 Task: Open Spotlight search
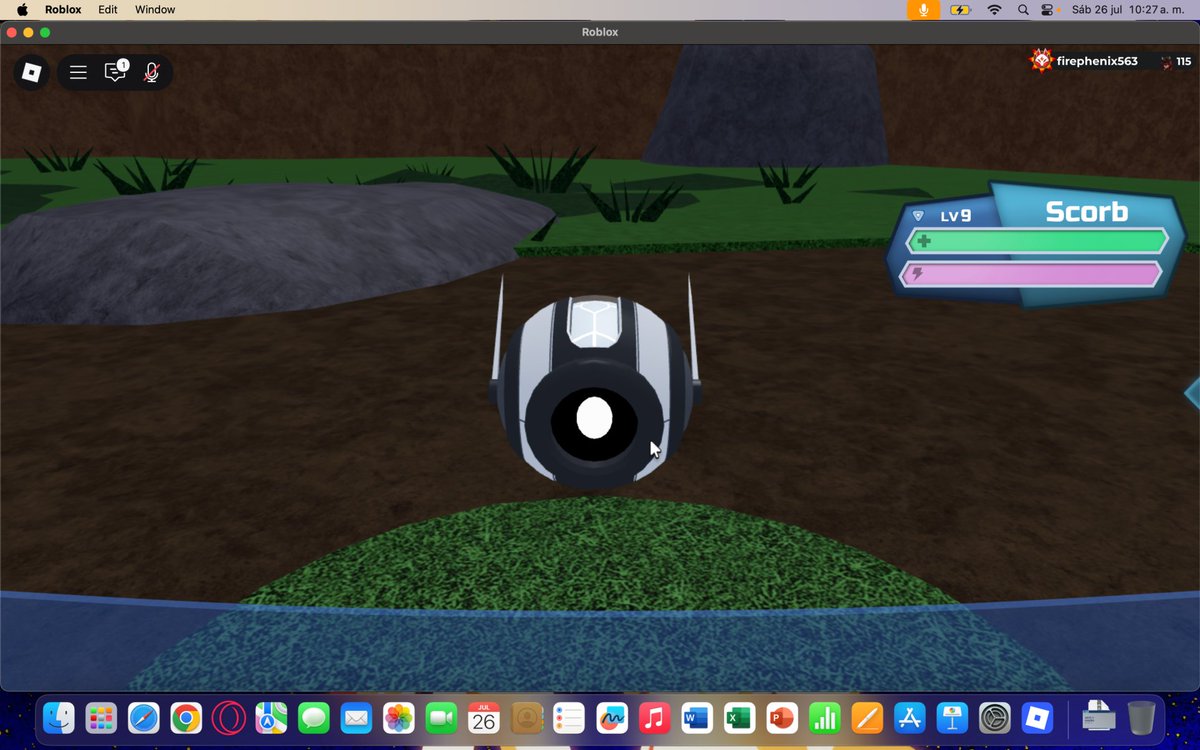(x=1023, y=9)
